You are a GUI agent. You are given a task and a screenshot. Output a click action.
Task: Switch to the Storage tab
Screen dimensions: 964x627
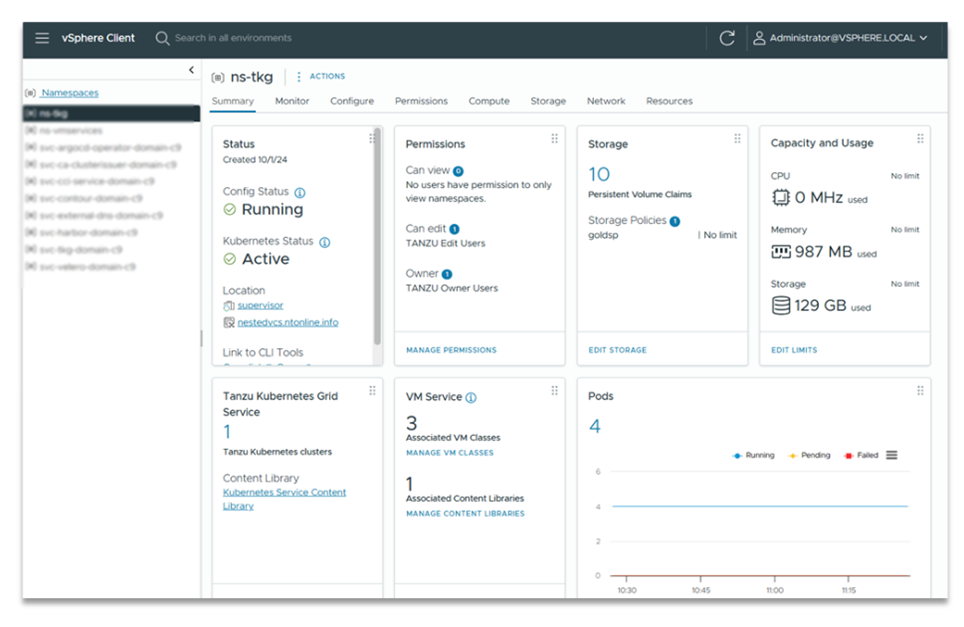pos(548,101)
